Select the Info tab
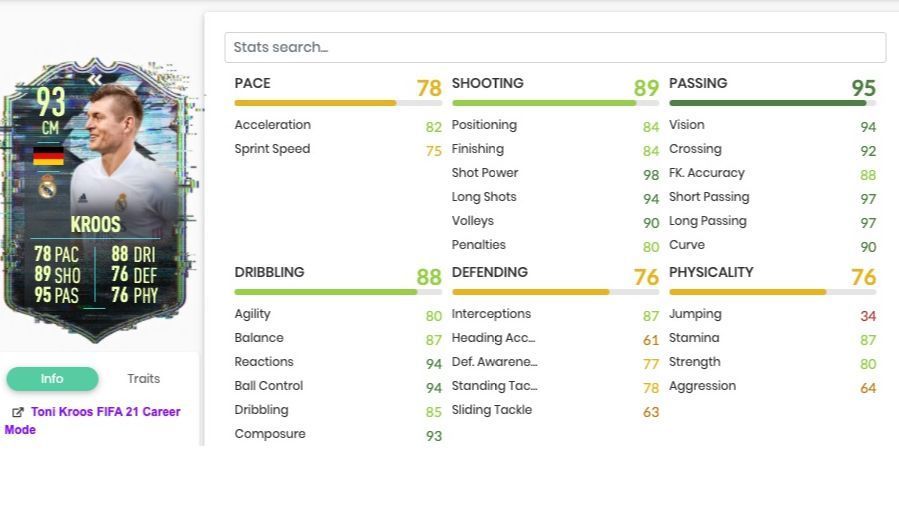The image size is (899, 506). [52, 379]
